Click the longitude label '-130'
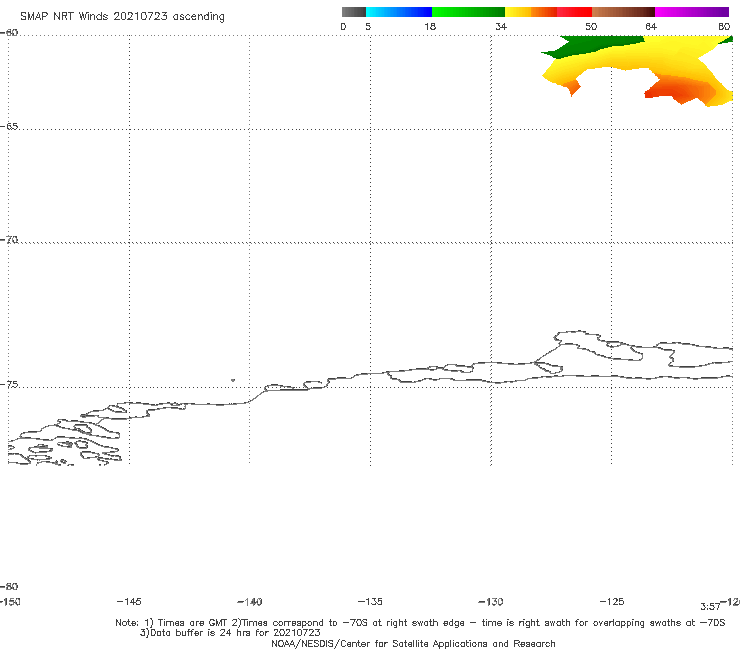The height and width of the screenshot is (650, 740). click(x=491, y=602)
